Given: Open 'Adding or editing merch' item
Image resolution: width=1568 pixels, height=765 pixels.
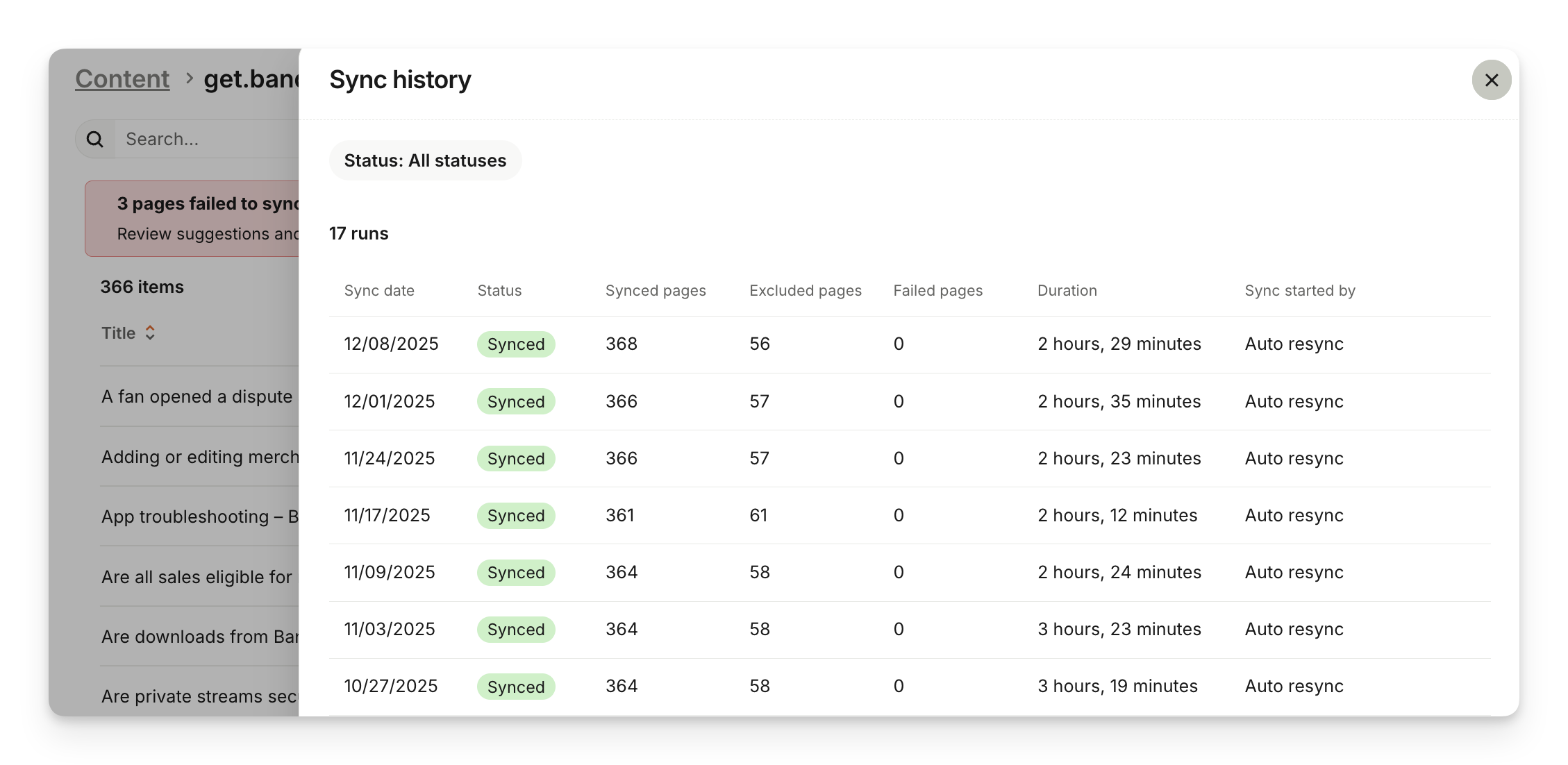Looking at the screenshot, I should click(200, 457).
